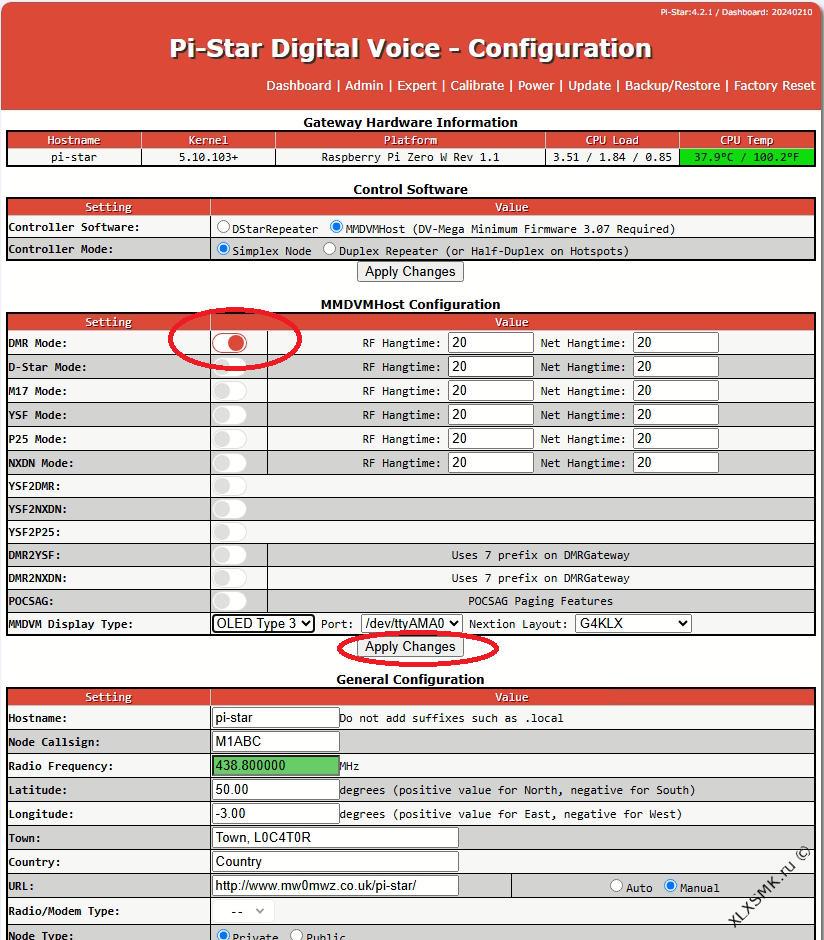The width and height of the screenshot is (824, 940).
Task: Edit D-Star RF Hangtime field
Action: (x=491, y=366)
